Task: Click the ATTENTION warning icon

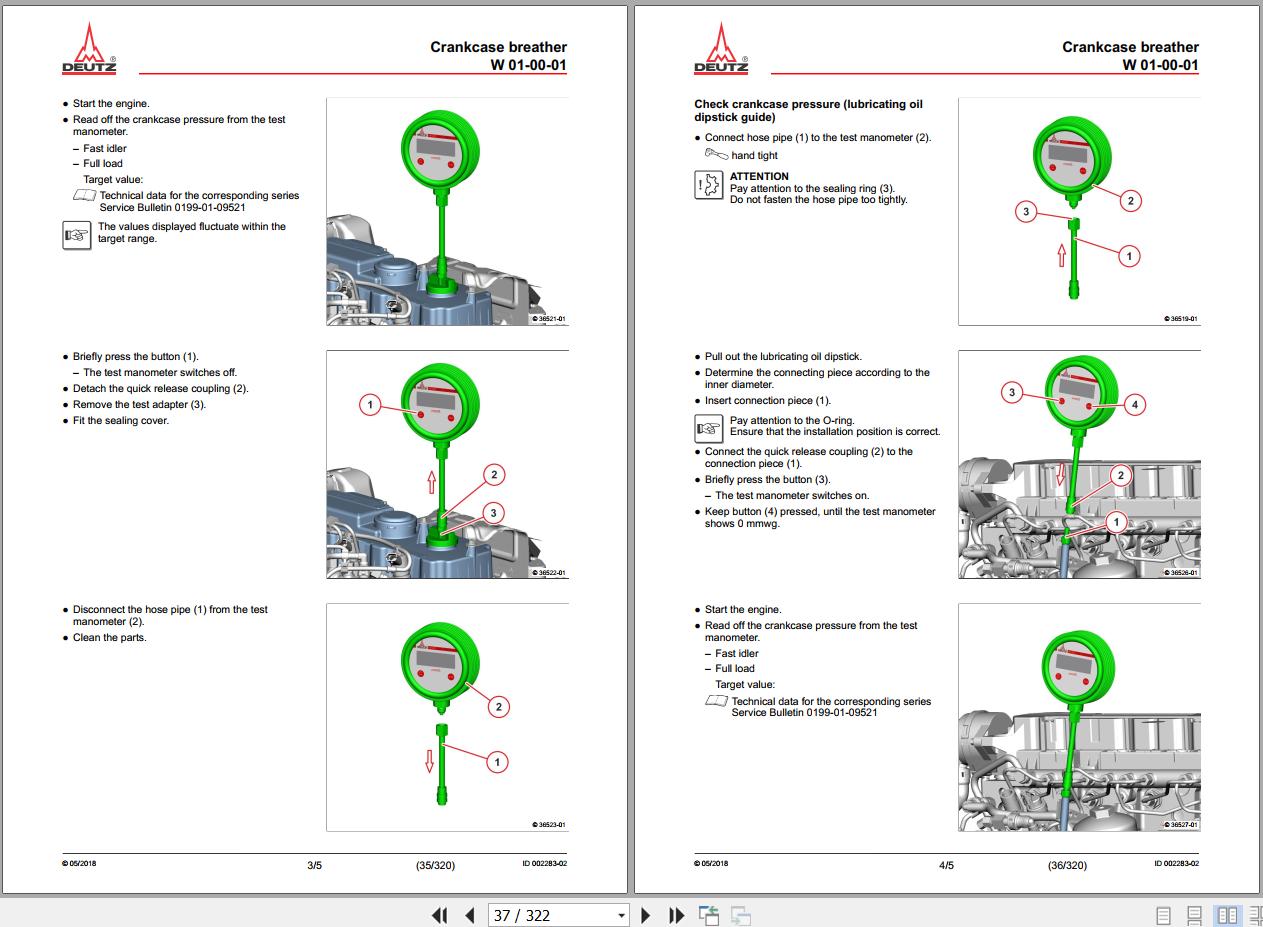Action: click(708, 185)
